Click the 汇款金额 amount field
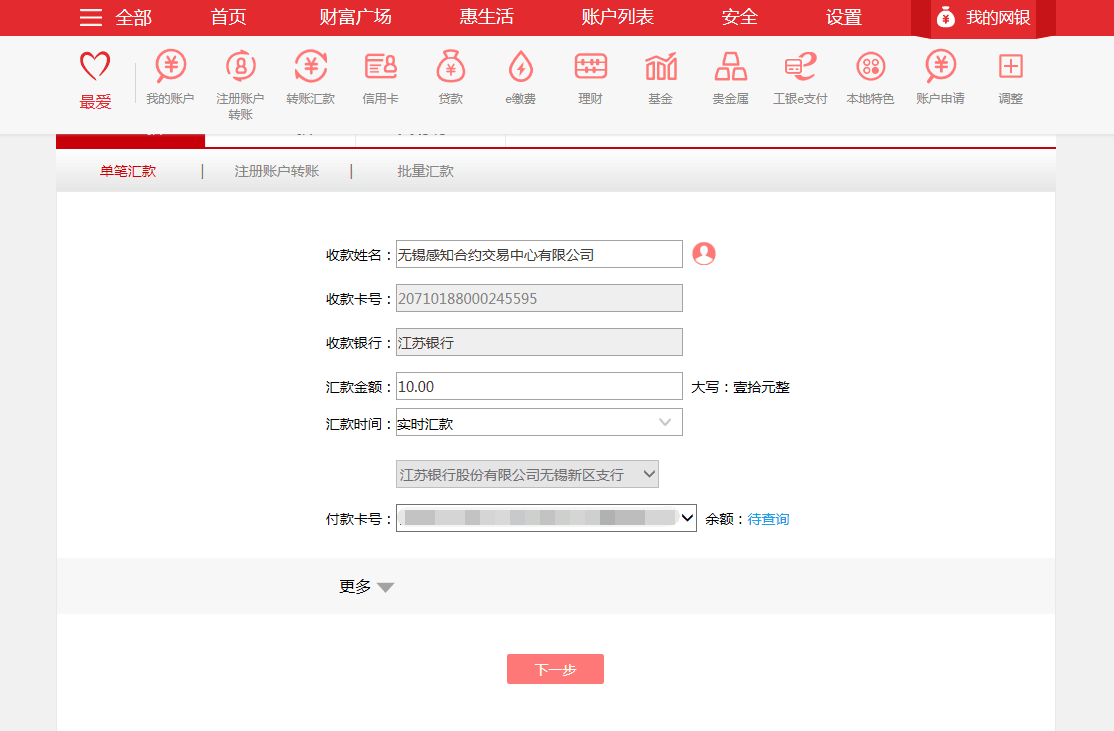 coord(539,386)
